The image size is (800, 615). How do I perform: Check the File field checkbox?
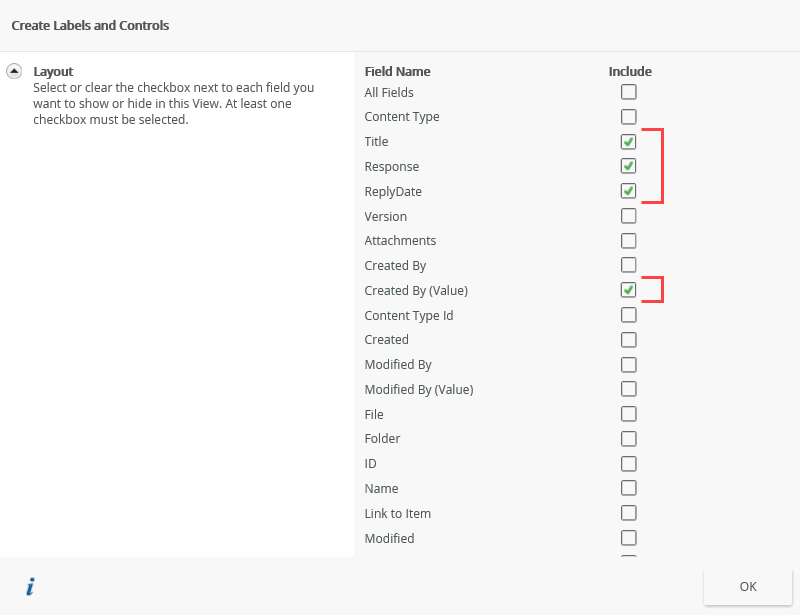point(629,414)
